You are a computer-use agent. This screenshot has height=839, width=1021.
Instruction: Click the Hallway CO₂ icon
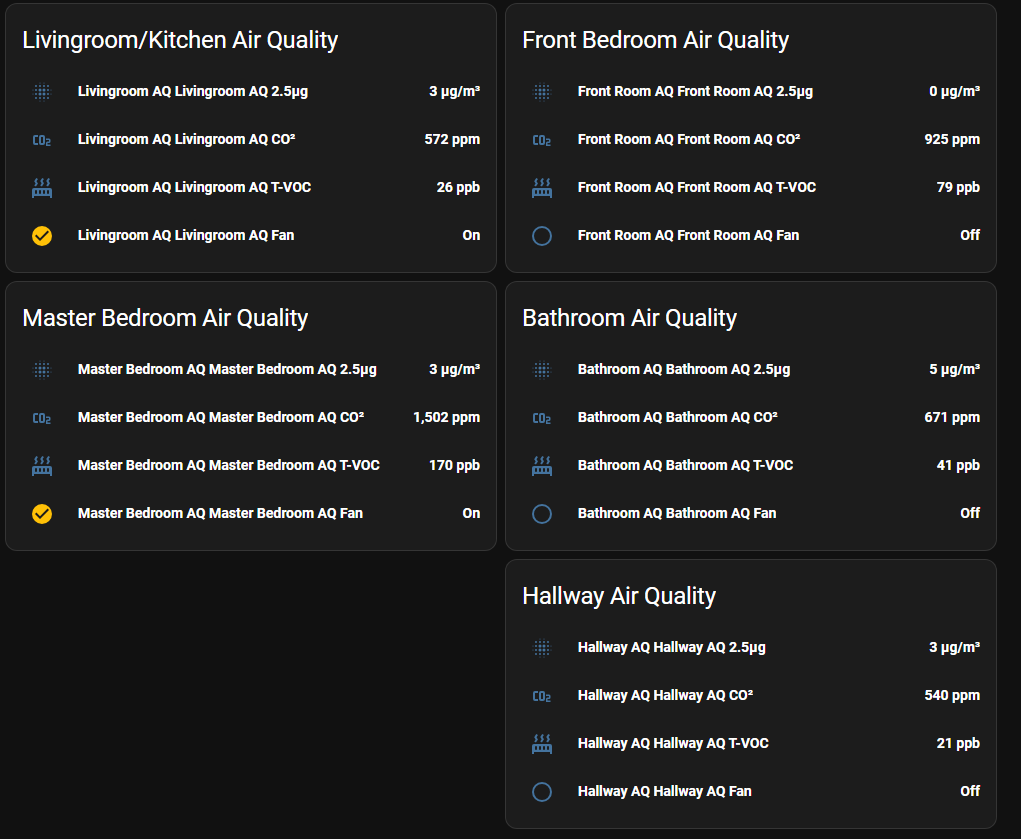pos(541,695)
